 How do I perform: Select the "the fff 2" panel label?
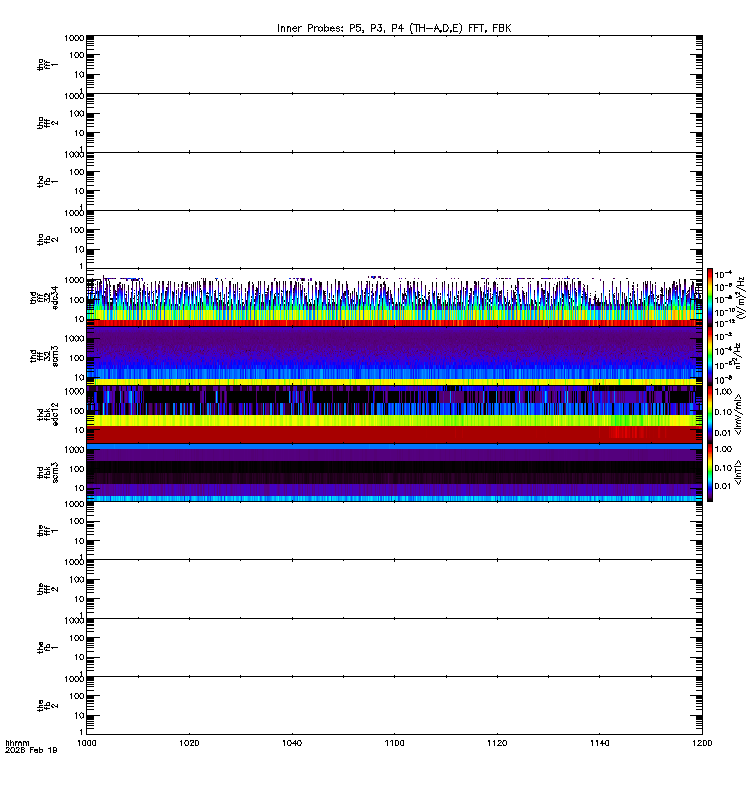tap(47, 589)
